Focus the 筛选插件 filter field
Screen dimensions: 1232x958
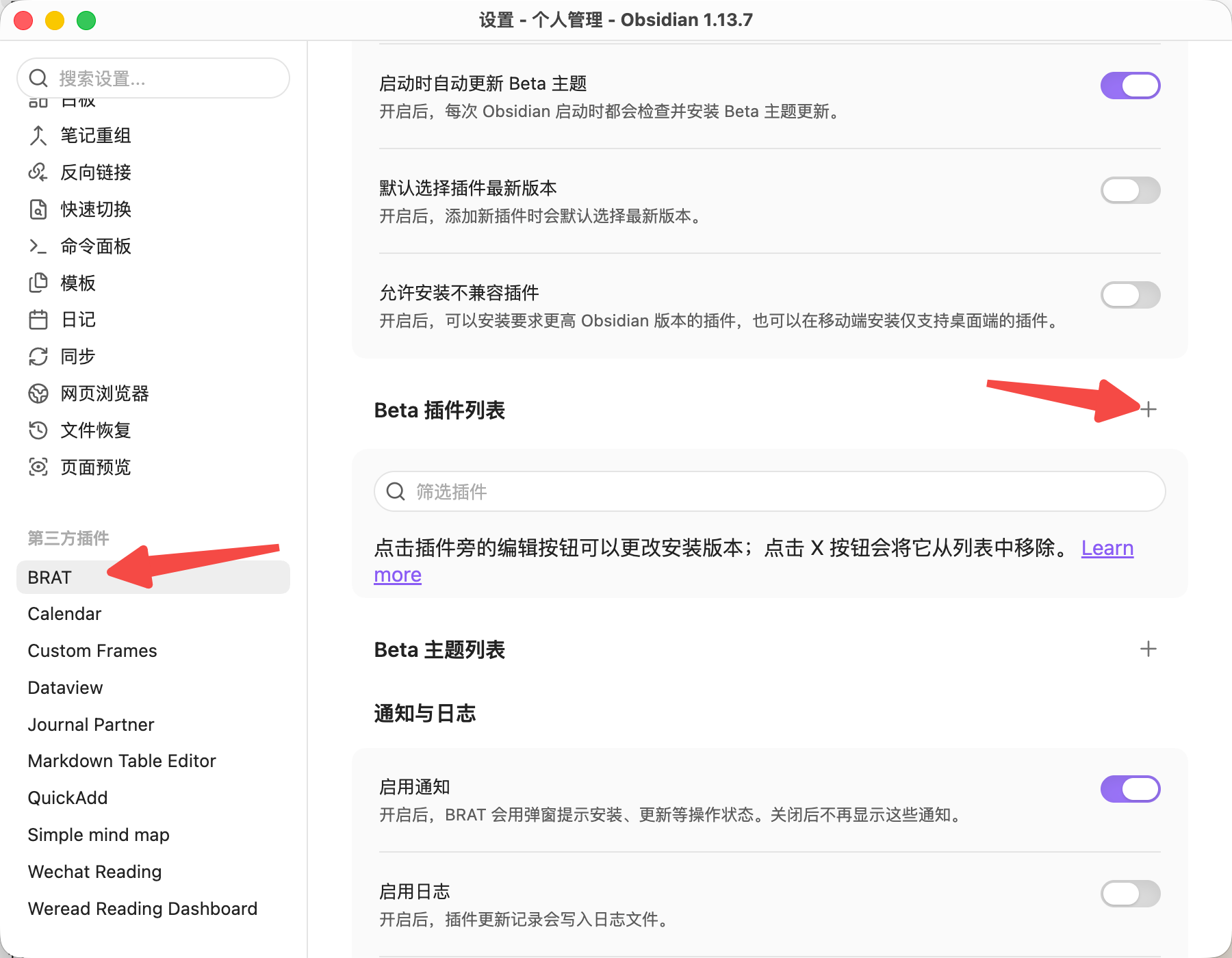click(x=770, y=491)
